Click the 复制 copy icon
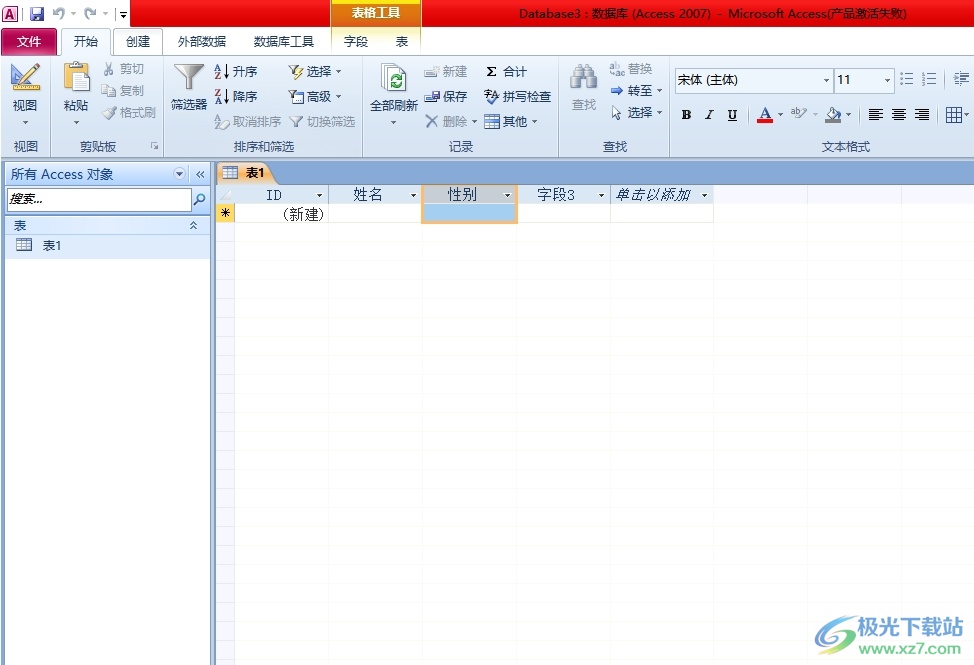Image resolution: width=974 pixels, height=665 pixels. pos(109,91)
